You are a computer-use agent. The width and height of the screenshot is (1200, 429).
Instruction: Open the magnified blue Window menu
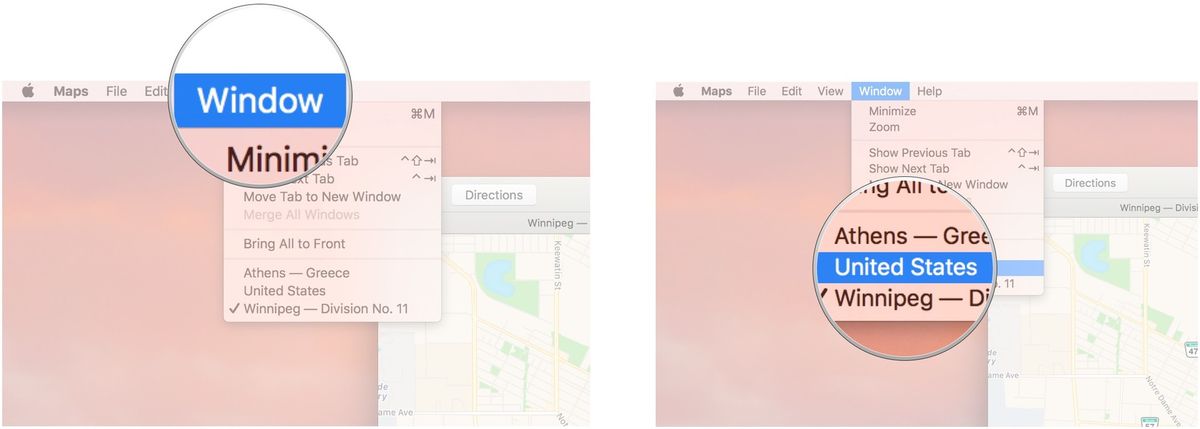point(260,100)
